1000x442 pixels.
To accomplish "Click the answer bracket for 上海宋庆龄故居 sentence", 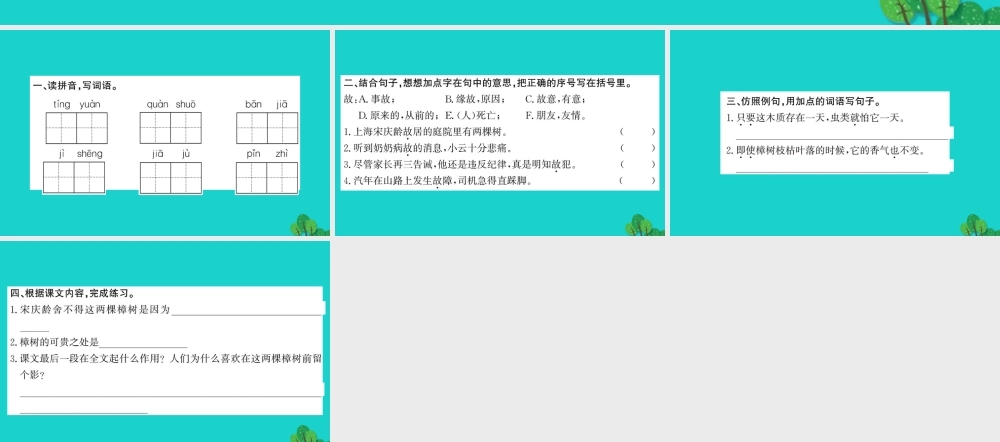I will click(637, 132).
